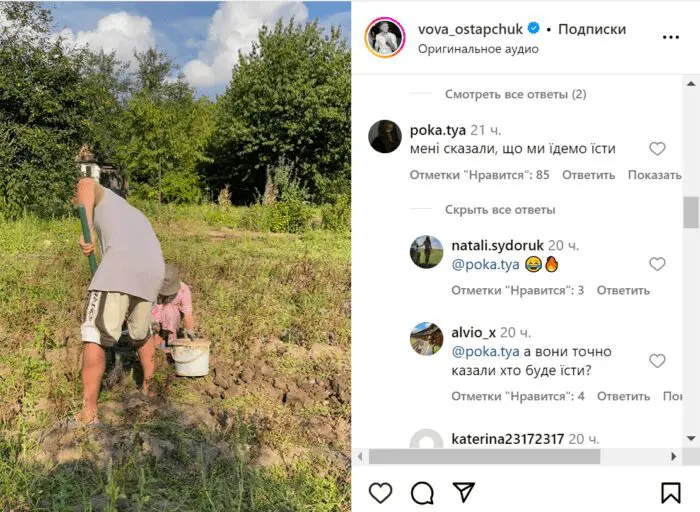View likes count "Отметки Нравится: 85"
The width and height of the screenshot is (700, 512).
[479, 175]
